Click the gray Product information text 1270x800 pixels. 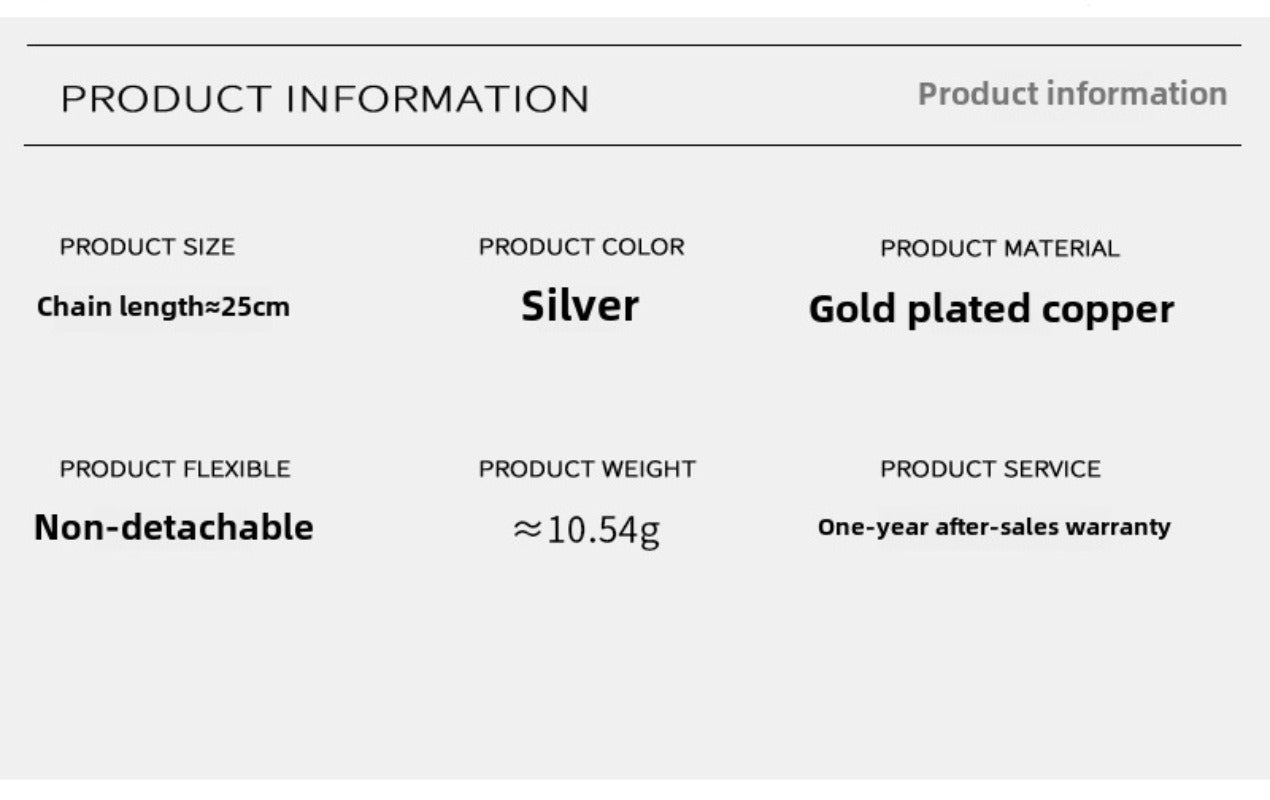(1072, 94)
